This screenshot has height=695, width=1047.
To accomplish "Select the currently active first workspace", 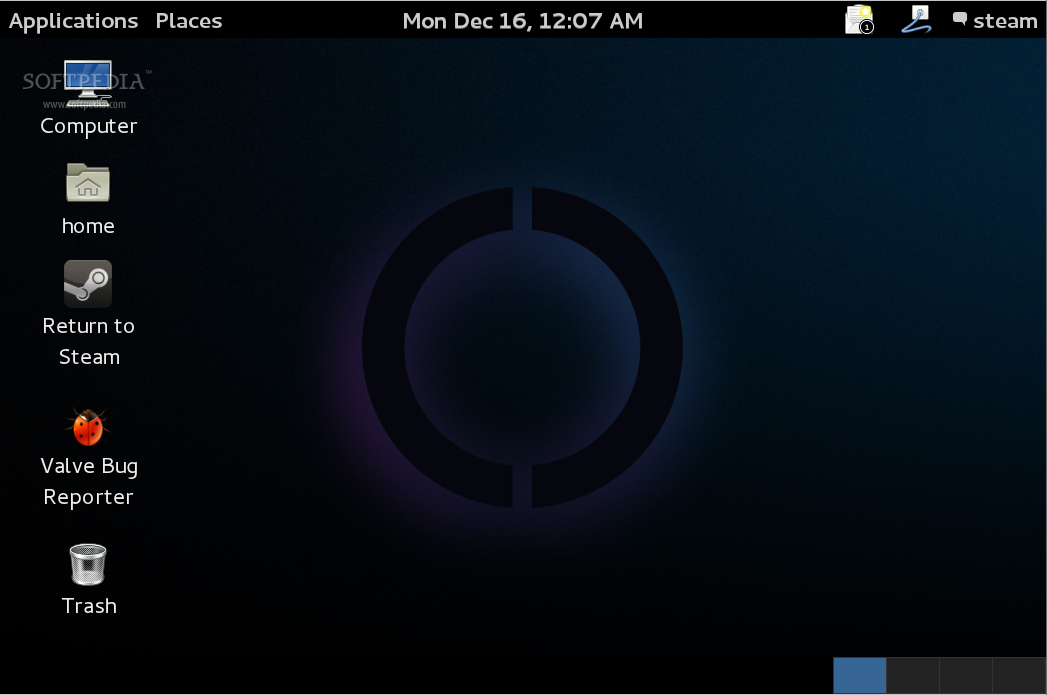I will tap(859, 676).
